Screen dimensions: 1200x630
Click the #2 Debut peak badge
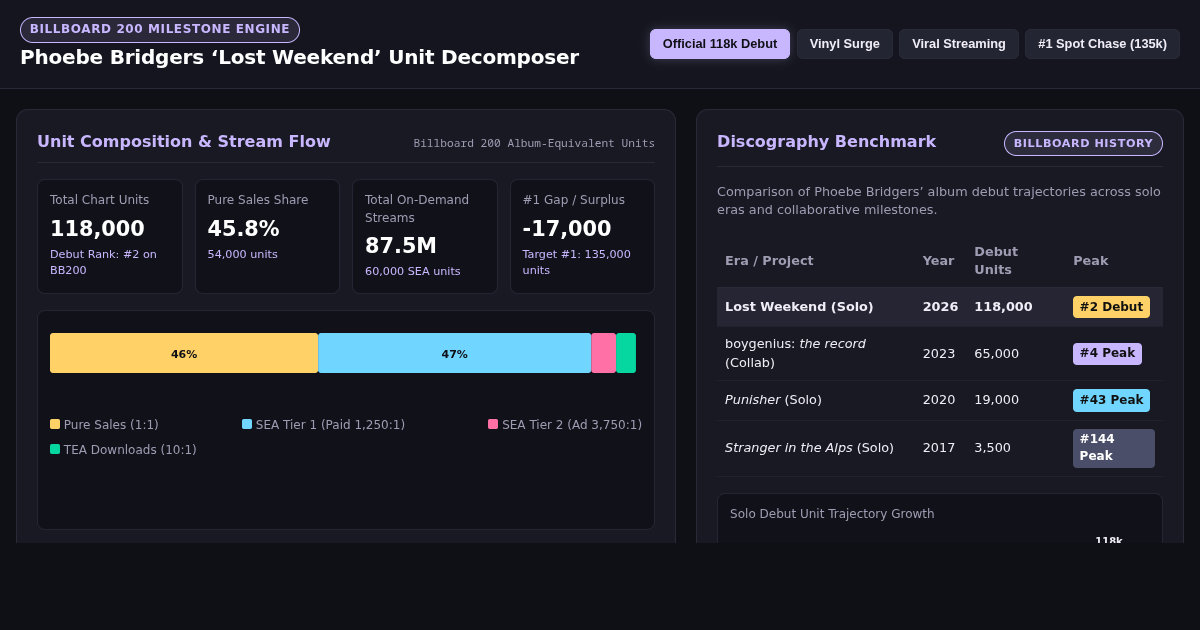click(1111, 307)
